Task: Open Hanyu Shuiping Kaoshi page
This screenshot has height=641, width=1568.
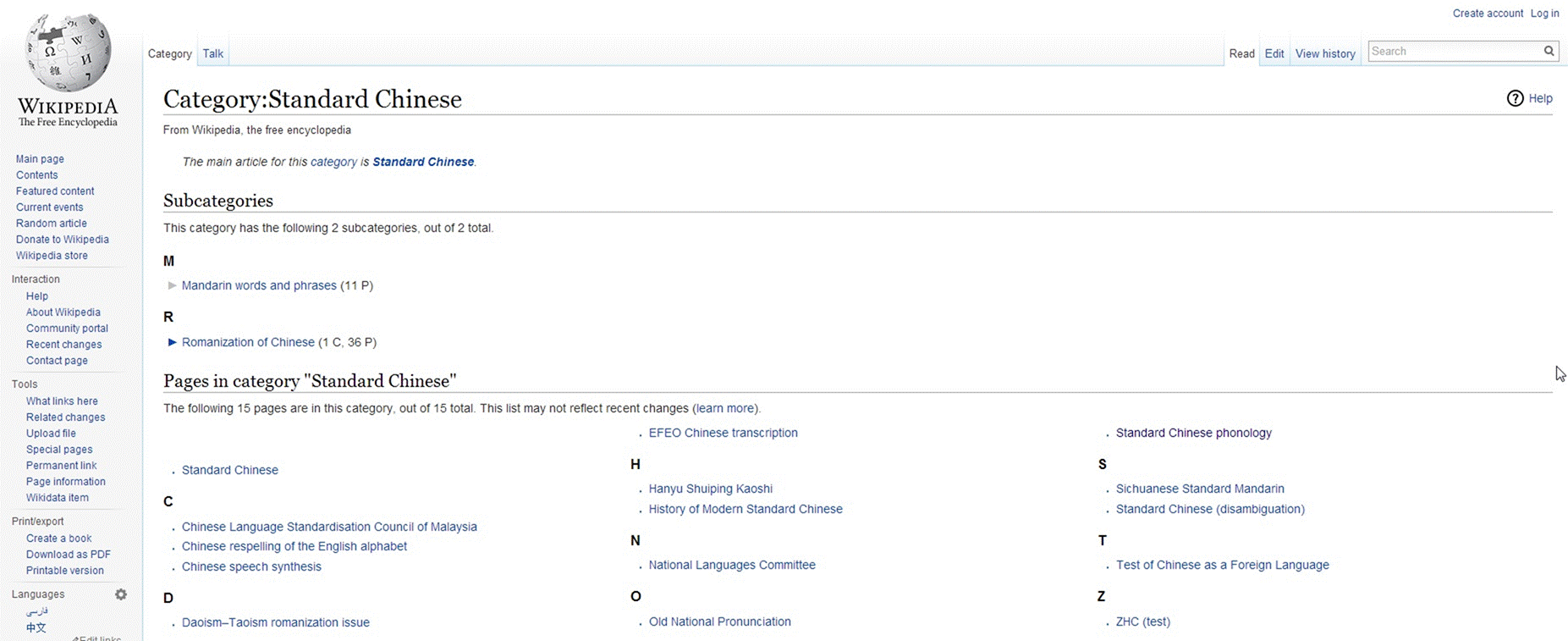Action: (711, 489)
